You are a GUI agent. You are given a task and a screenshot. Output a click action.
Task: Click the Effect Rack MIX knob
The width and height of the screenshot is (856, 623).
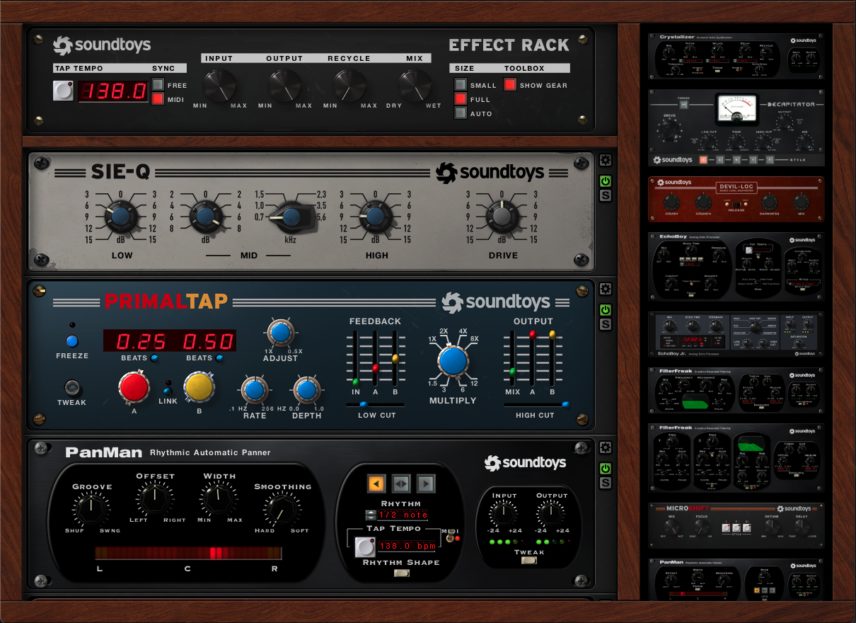coord(415,86)
